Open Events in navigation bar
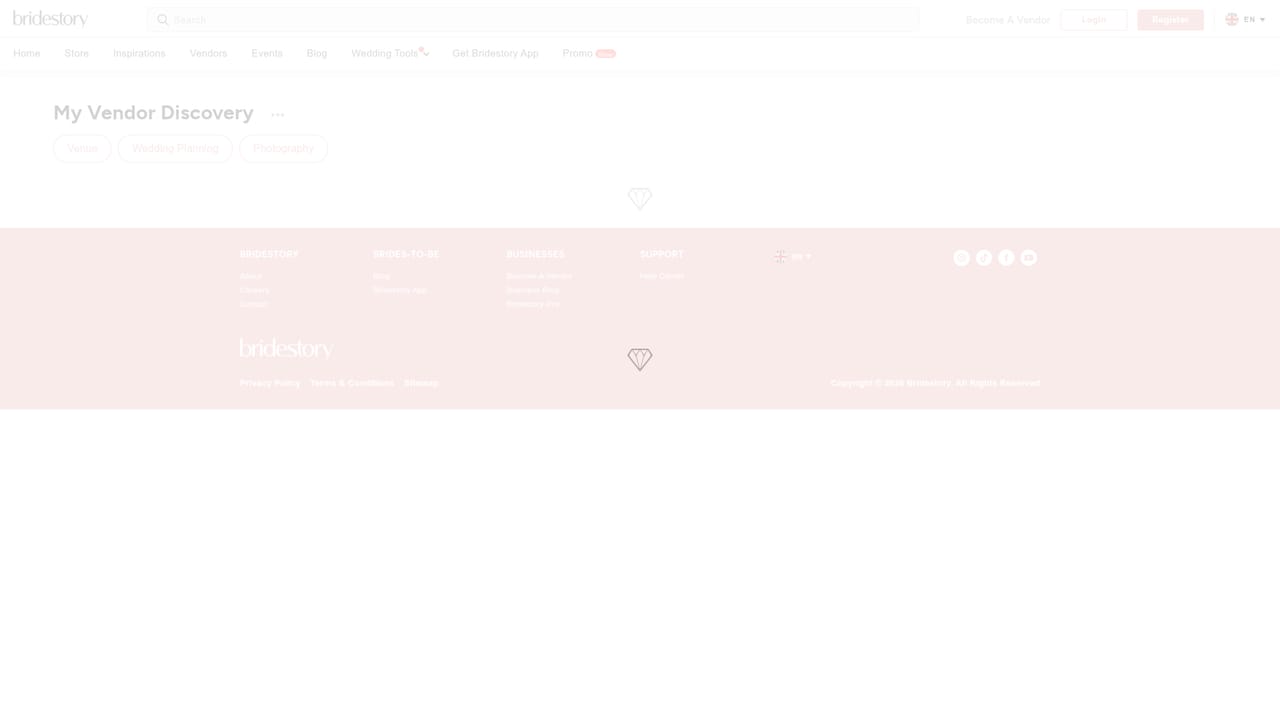The height and width of the screenshot is (720, 1280). click(267, 53)
